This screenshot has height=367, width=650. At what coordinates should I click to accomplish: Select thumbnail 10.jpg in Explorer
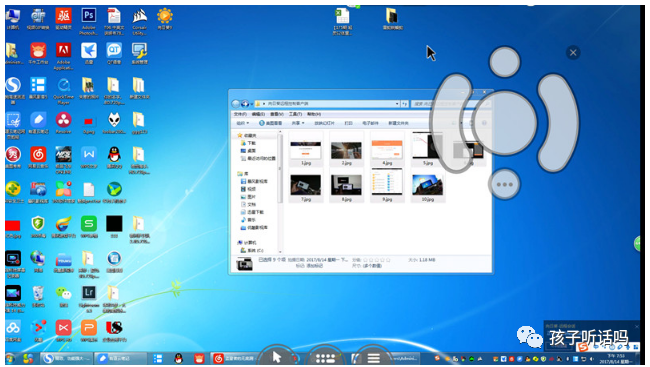pos(427,186)
